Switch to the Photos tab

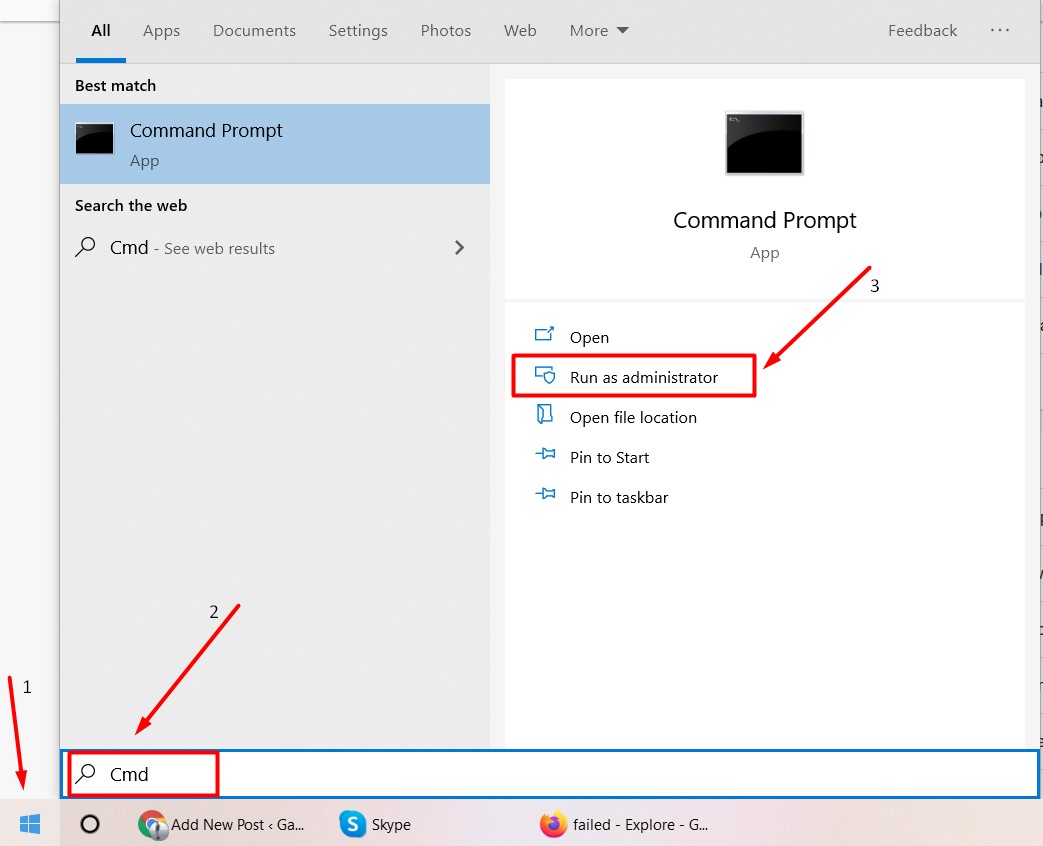446,31
